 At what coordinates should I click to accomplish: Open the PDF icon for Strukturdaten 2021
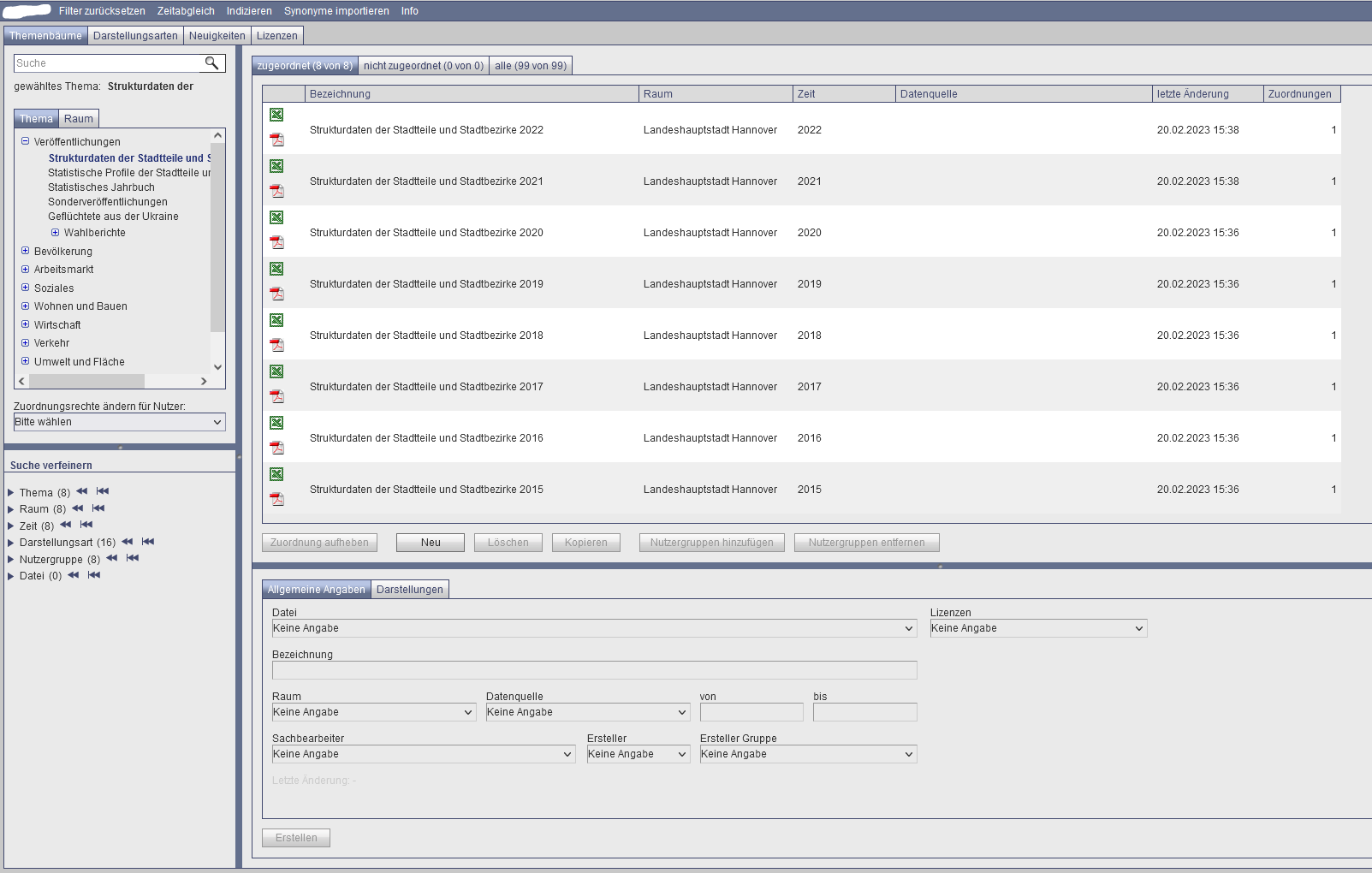(276, 191)
